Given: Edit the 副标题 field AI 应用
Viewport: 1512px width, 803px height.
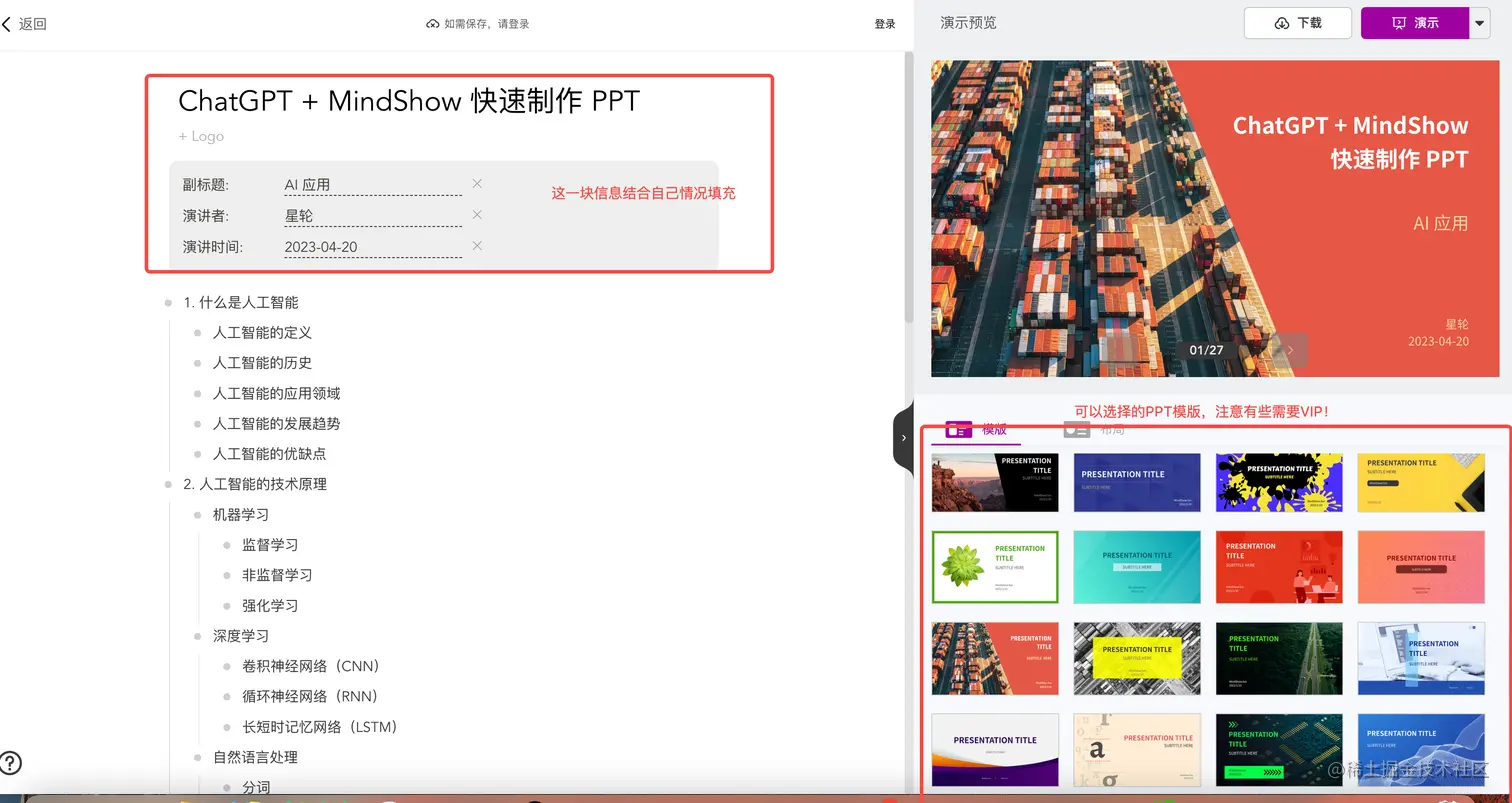Looking at the screenshot, I should tap(373, 185).
